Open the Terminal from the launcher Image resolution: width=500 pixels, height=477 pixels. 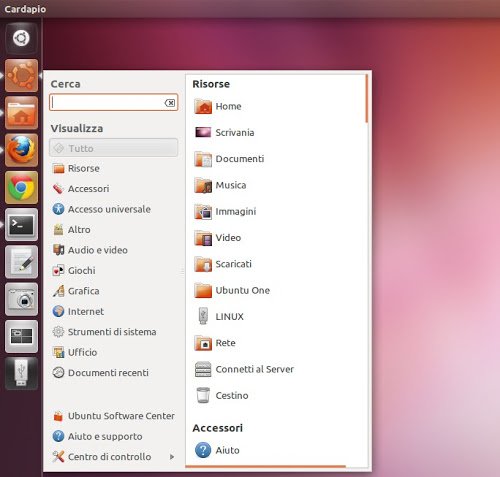click(x=21, y=225)
